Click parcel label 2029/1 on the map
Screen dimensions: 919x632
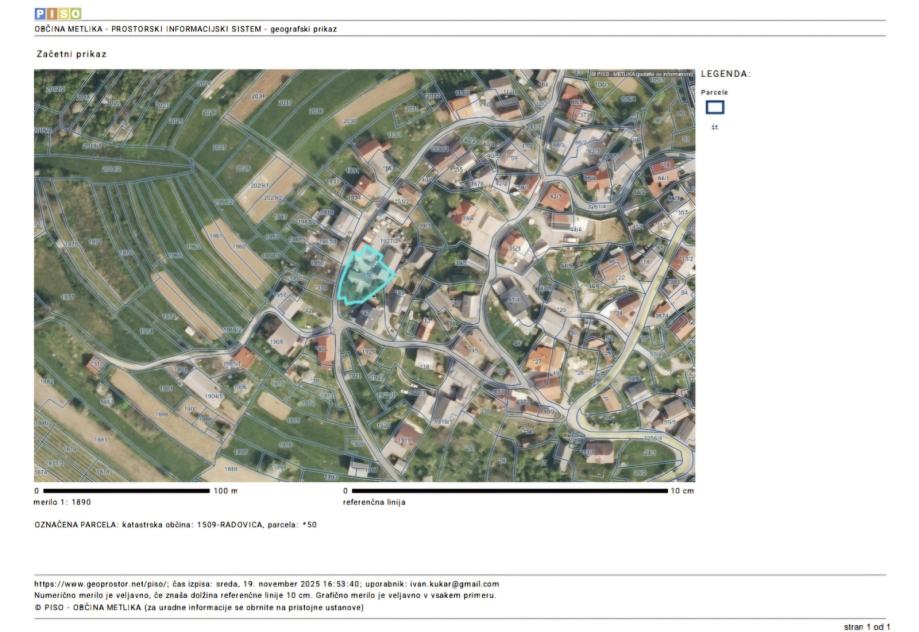(260, 185)
